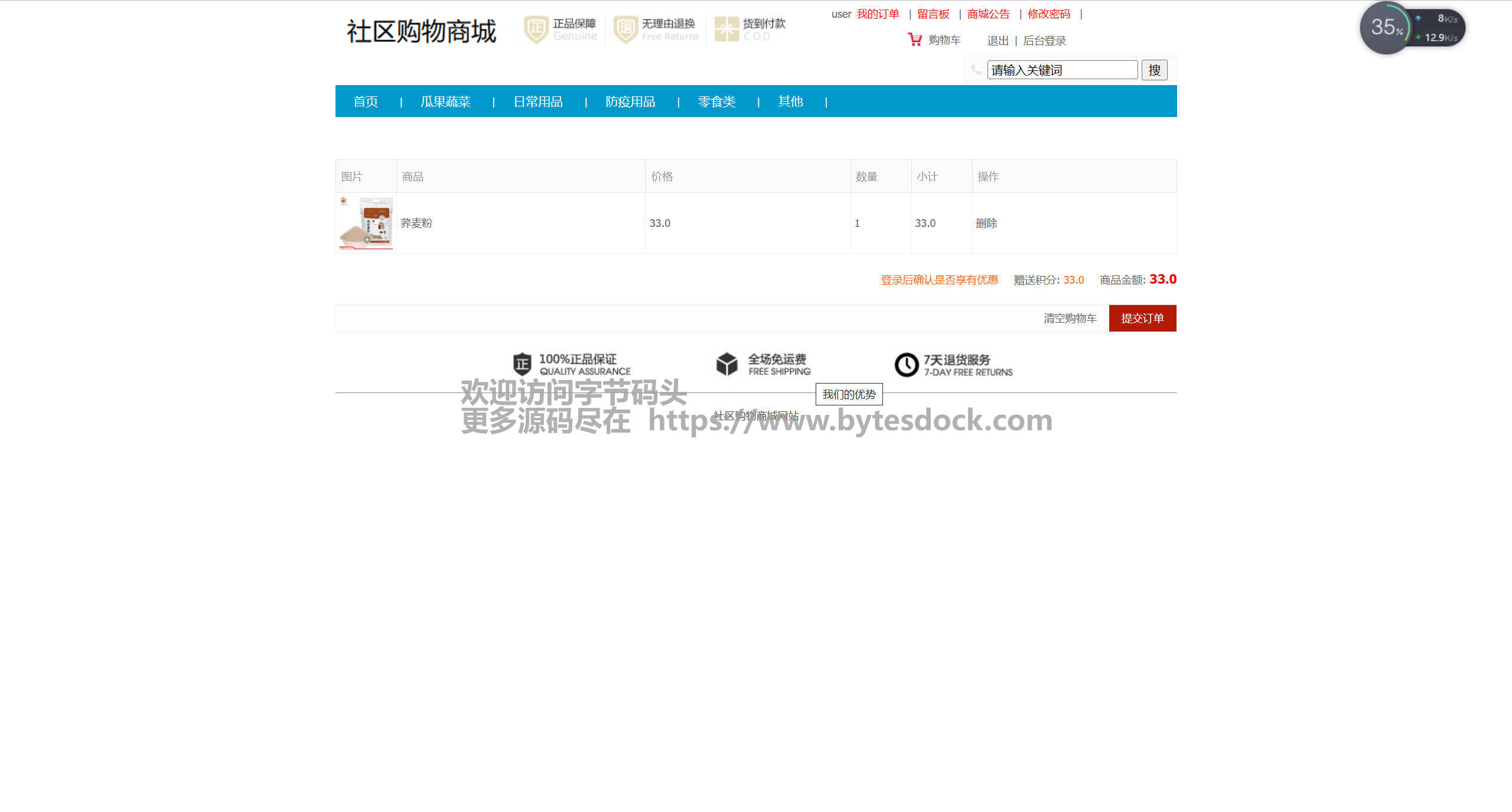Click the C.O.D gift box icon

tap(726, 29)
